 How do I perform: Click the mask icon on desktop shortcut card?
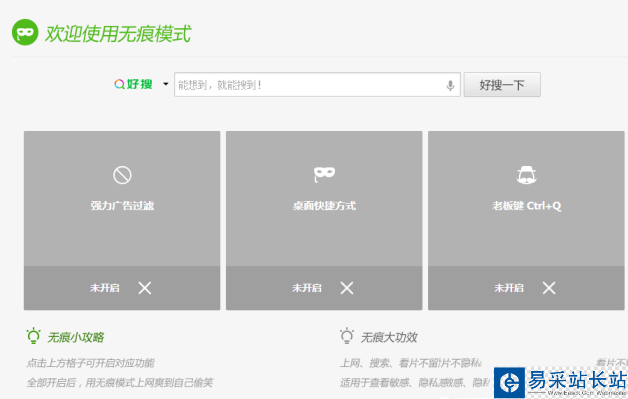pos(324,174)
